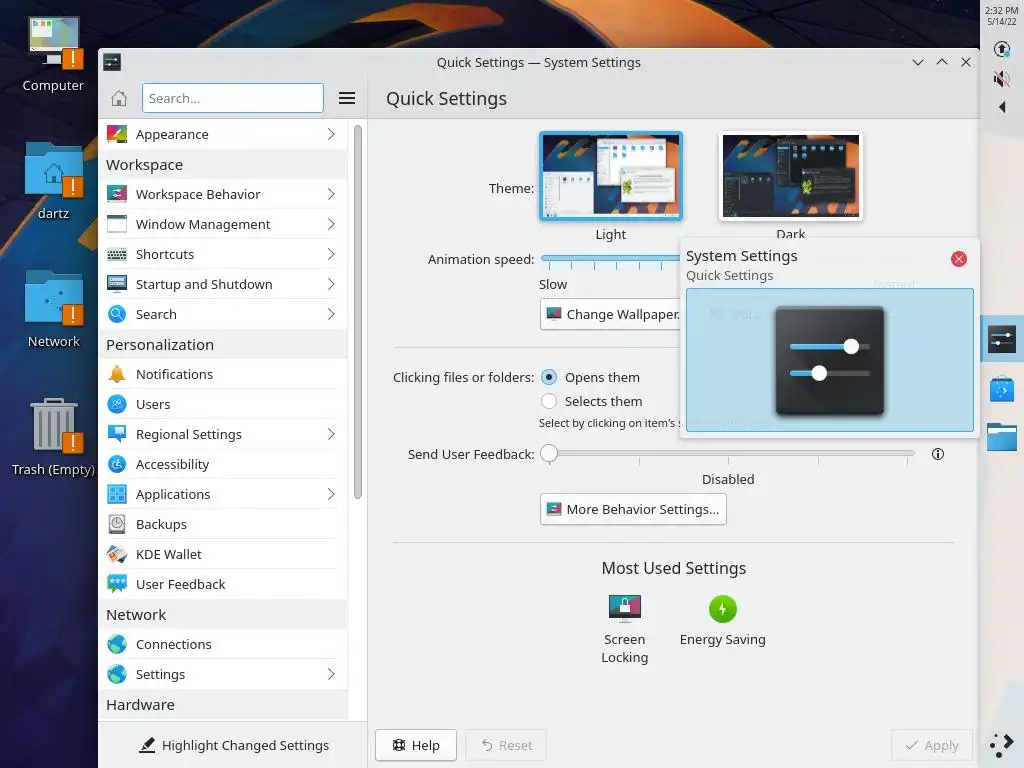Expand the Shortcuts chevron
This screenshot has height=768, width=1024.
[331, 254]
